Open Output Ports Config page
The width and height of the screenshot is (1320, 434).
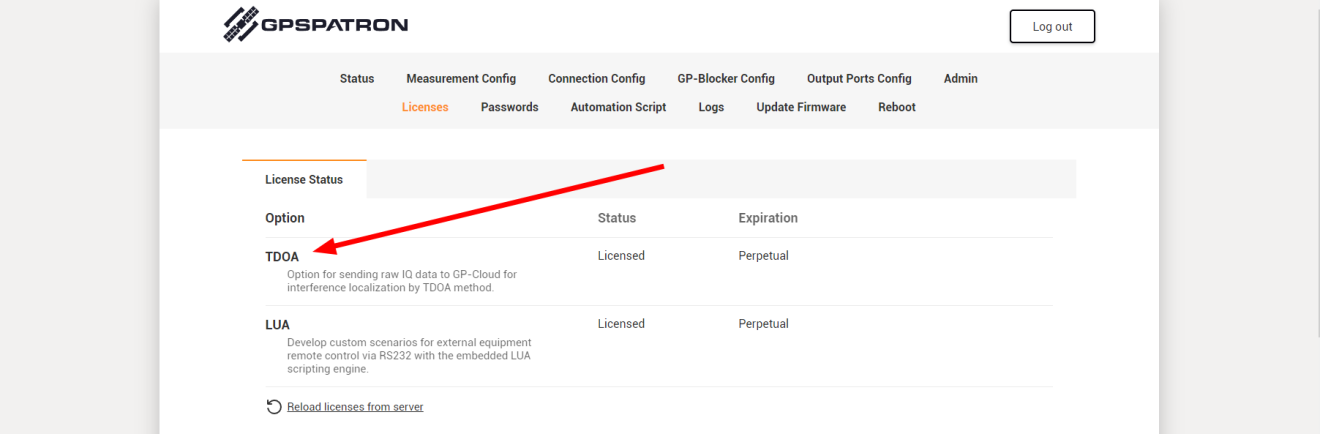[x=859, y=79]
